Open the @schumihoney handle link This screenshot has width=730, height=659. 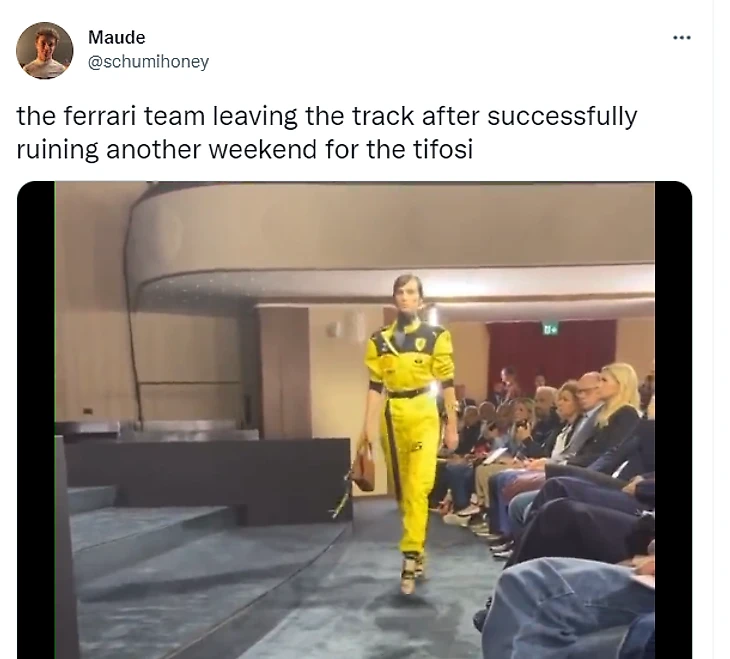coord(149,61)
